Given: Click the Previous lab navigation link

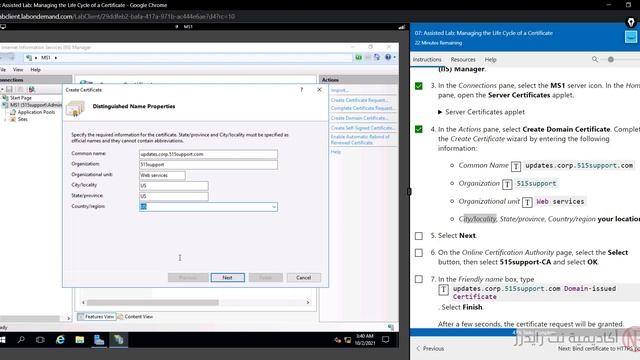Looking at the screenshot, I should pos(430,349).
